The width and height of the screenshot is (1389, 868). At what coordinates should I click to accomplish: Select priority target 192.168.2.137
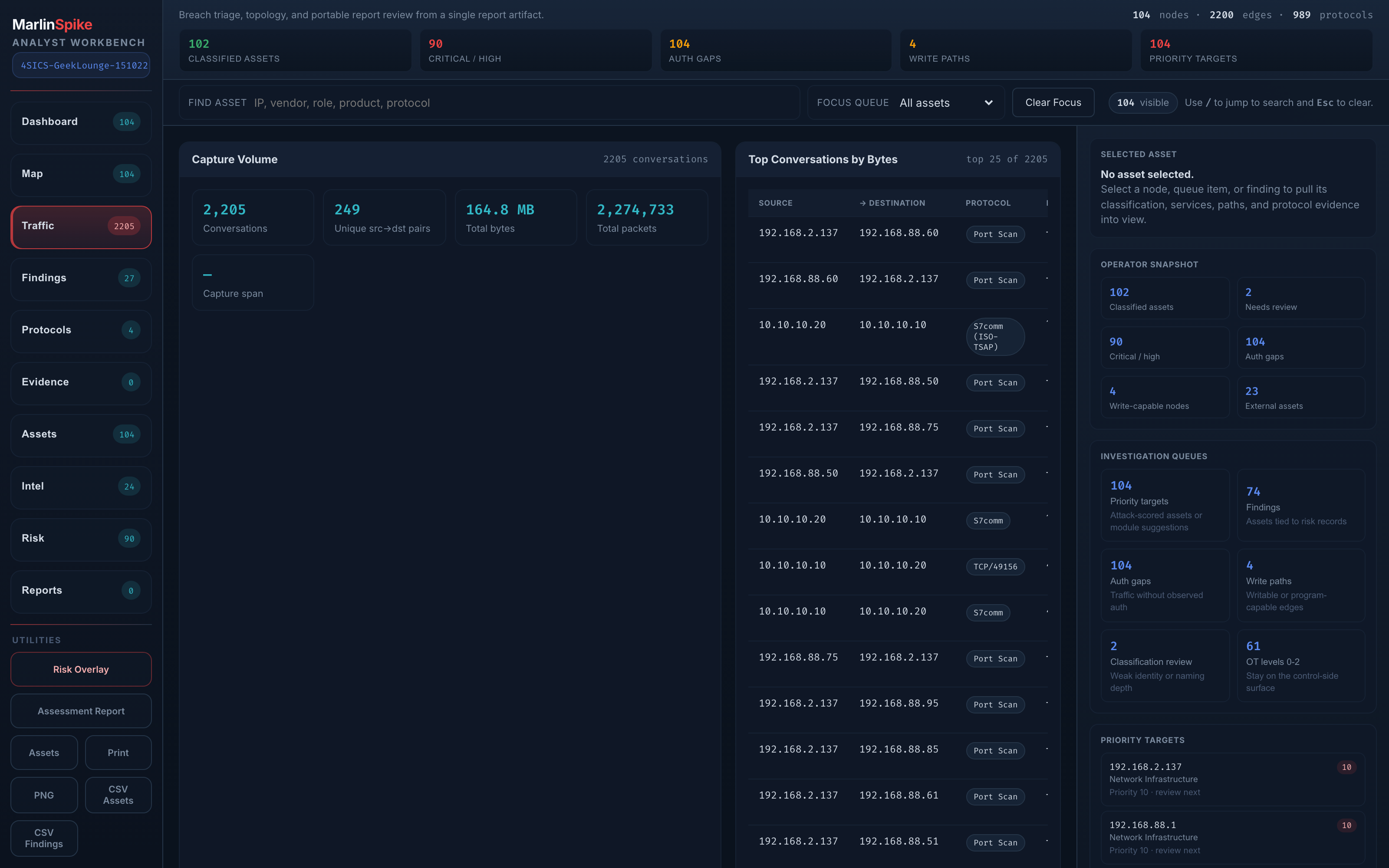pyautogui.click(x=1233, y=779)
